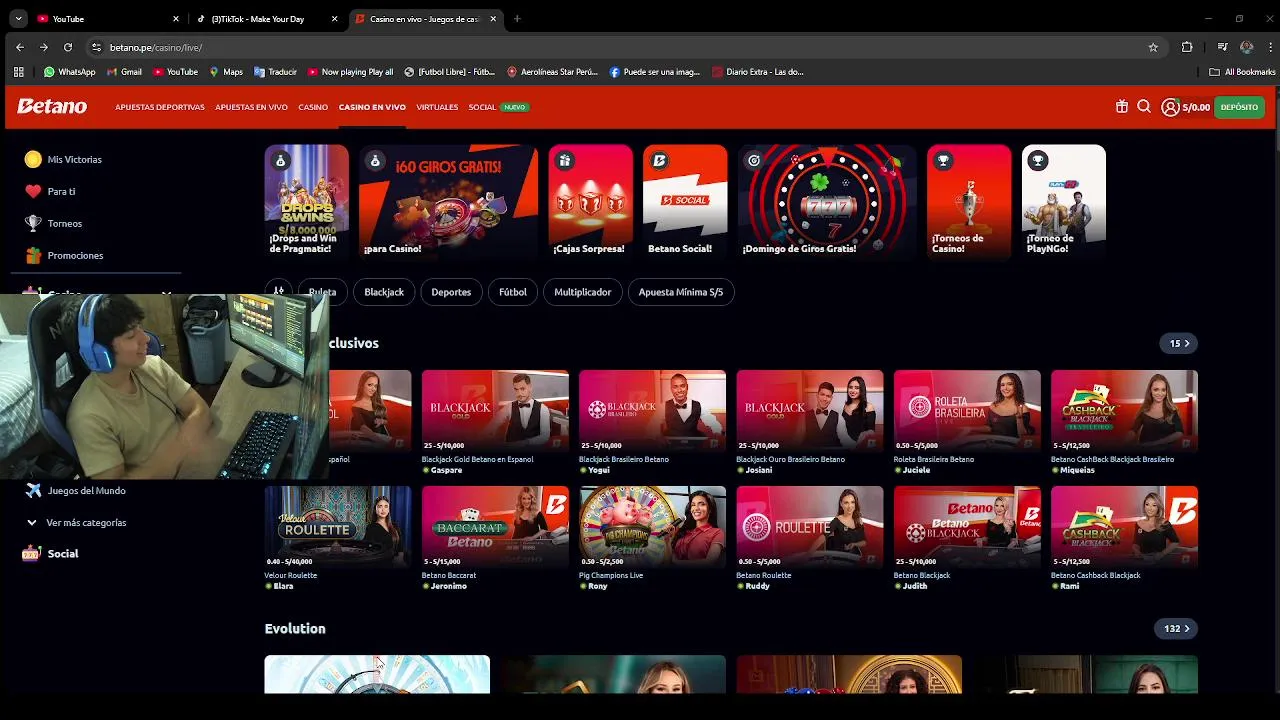Filter by Multiplicador chip
Screen dimensions: 1280x720
click(x=583, y=292)
